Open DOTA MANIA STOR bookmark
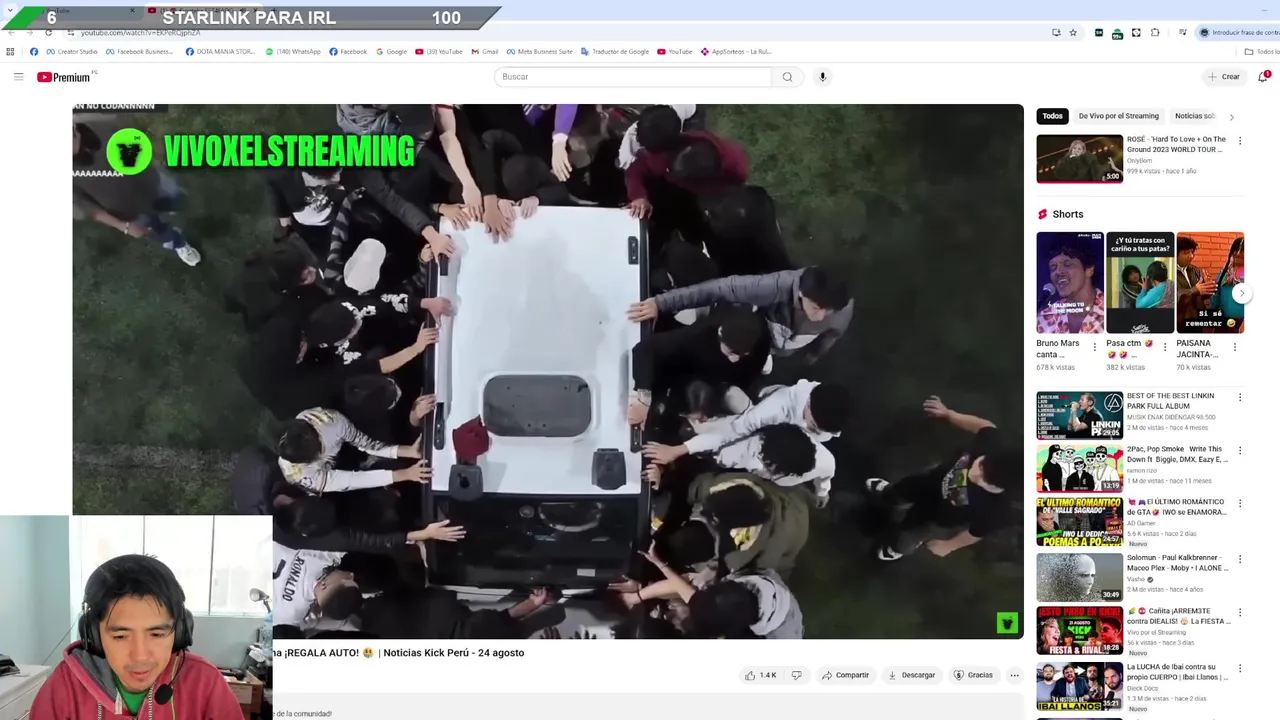Viewport: 1280px width, 720px height. (x=220, y=52)
